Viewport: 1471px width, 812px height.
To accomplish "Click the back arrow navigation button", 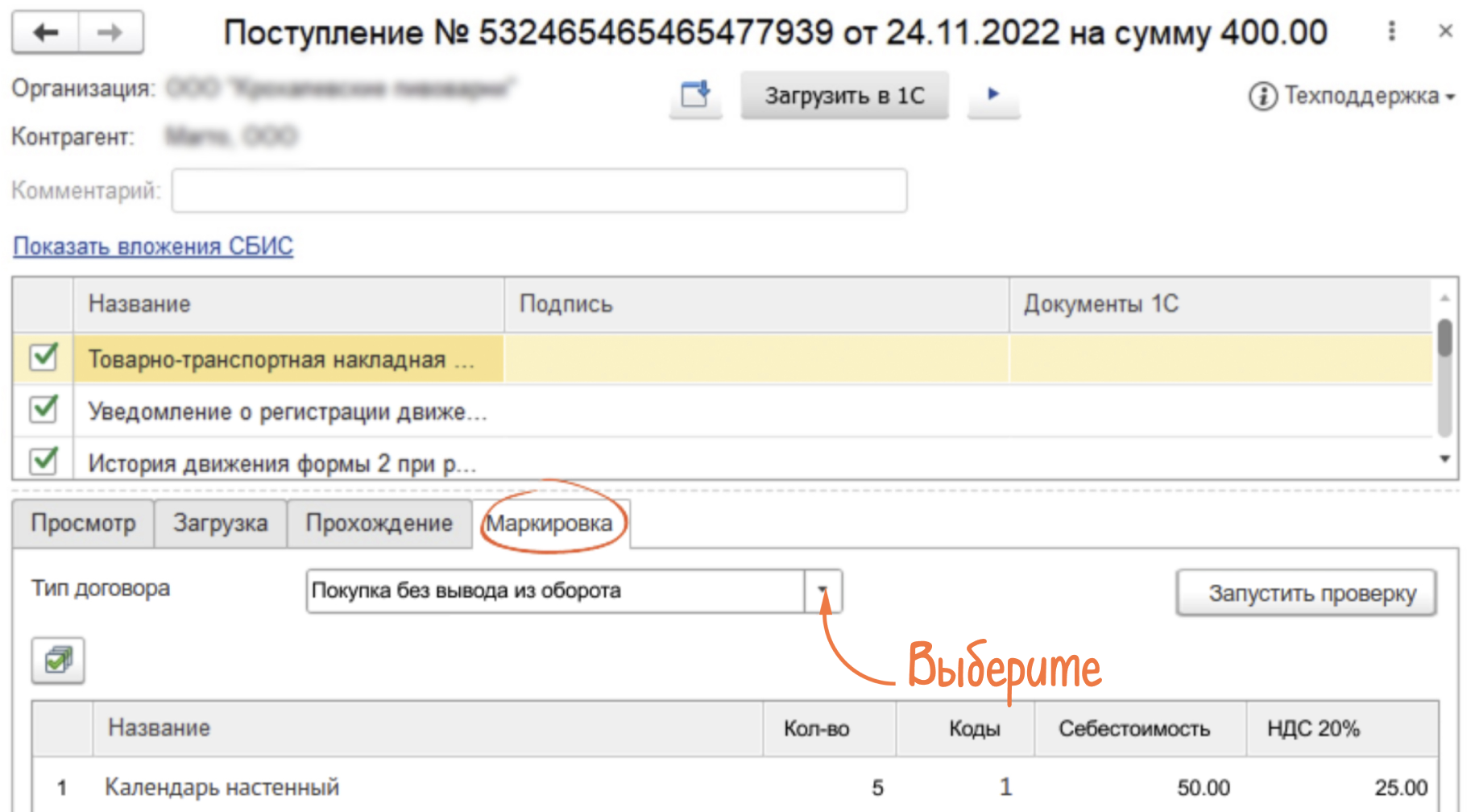I will point(46,32).
